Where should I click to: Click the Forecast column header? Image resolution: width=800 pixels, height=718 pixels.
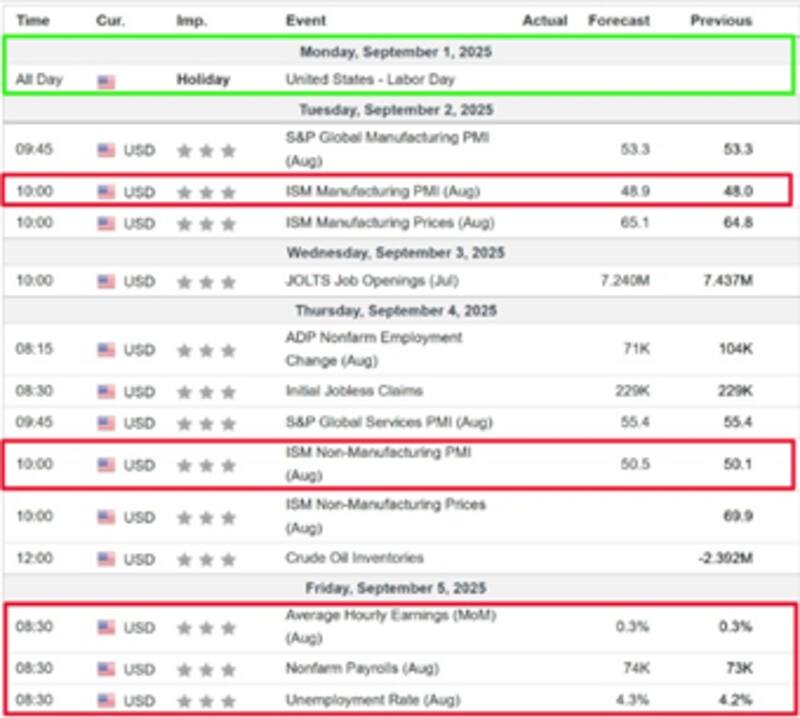click(618, 20)
